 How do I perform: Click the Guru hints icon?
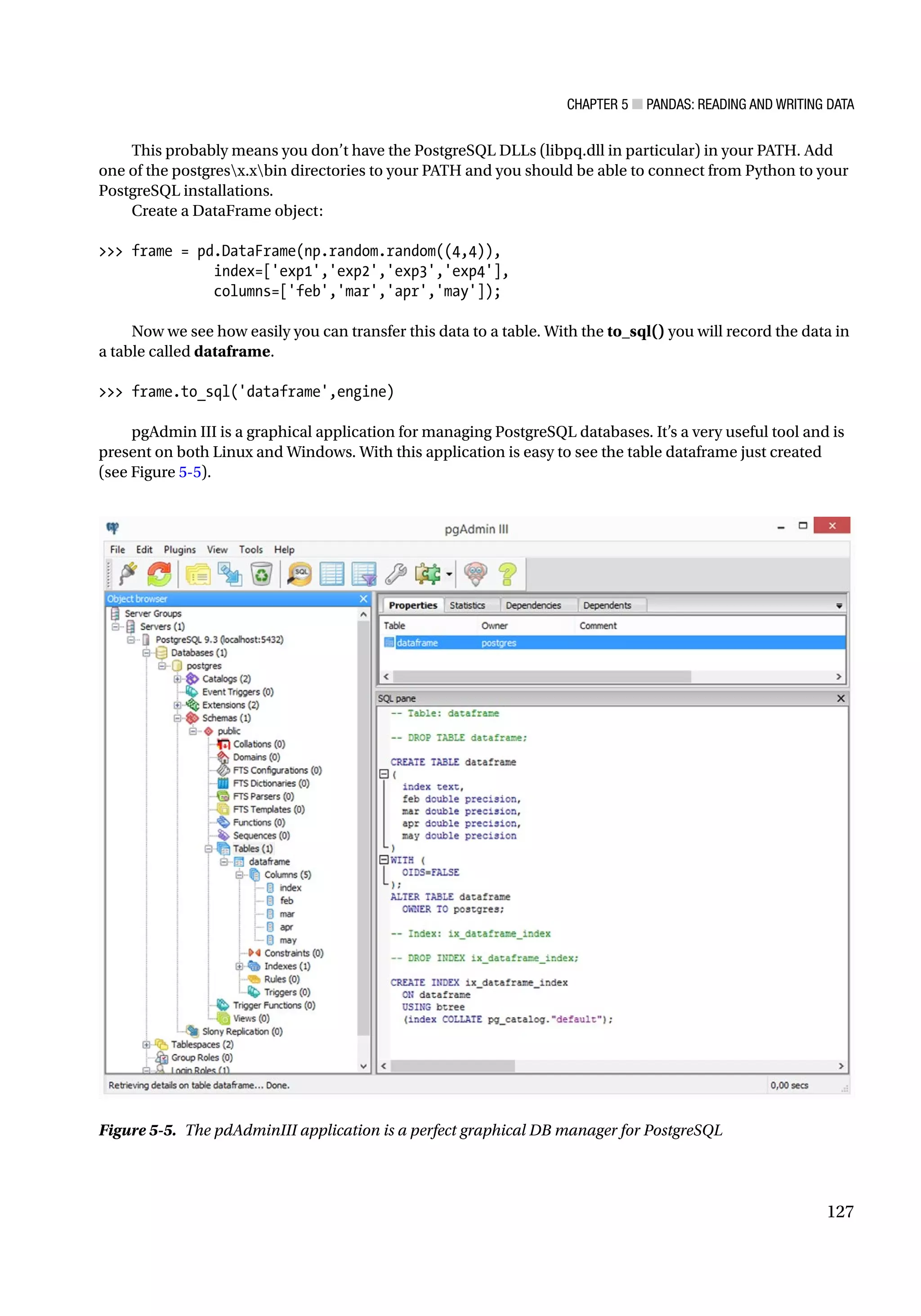pos(476,574)
